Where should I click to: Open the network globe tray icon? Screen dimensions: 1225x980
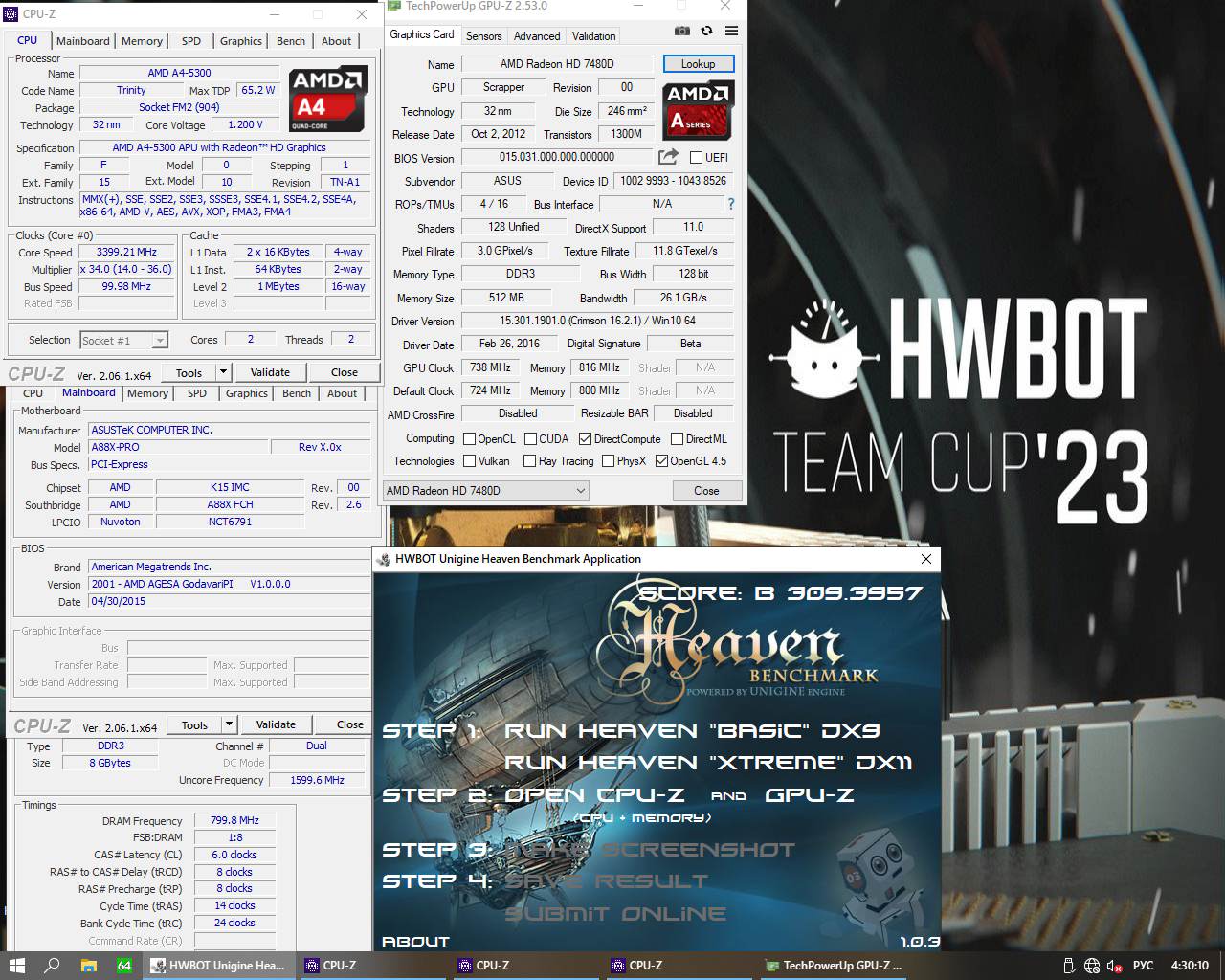click(1092, 966)
